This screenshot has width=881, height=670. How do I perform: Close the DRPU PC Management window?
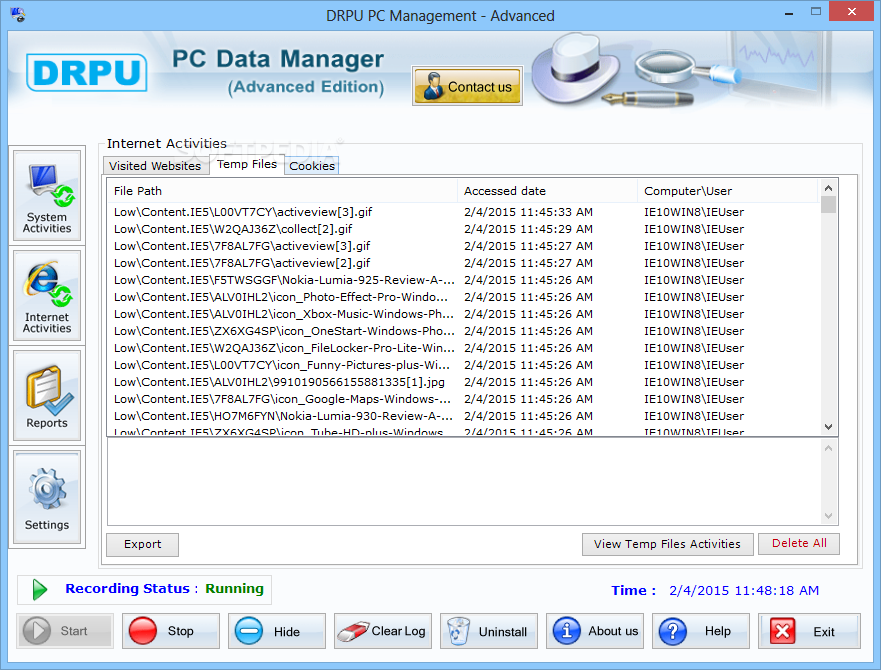click(852, 12)
